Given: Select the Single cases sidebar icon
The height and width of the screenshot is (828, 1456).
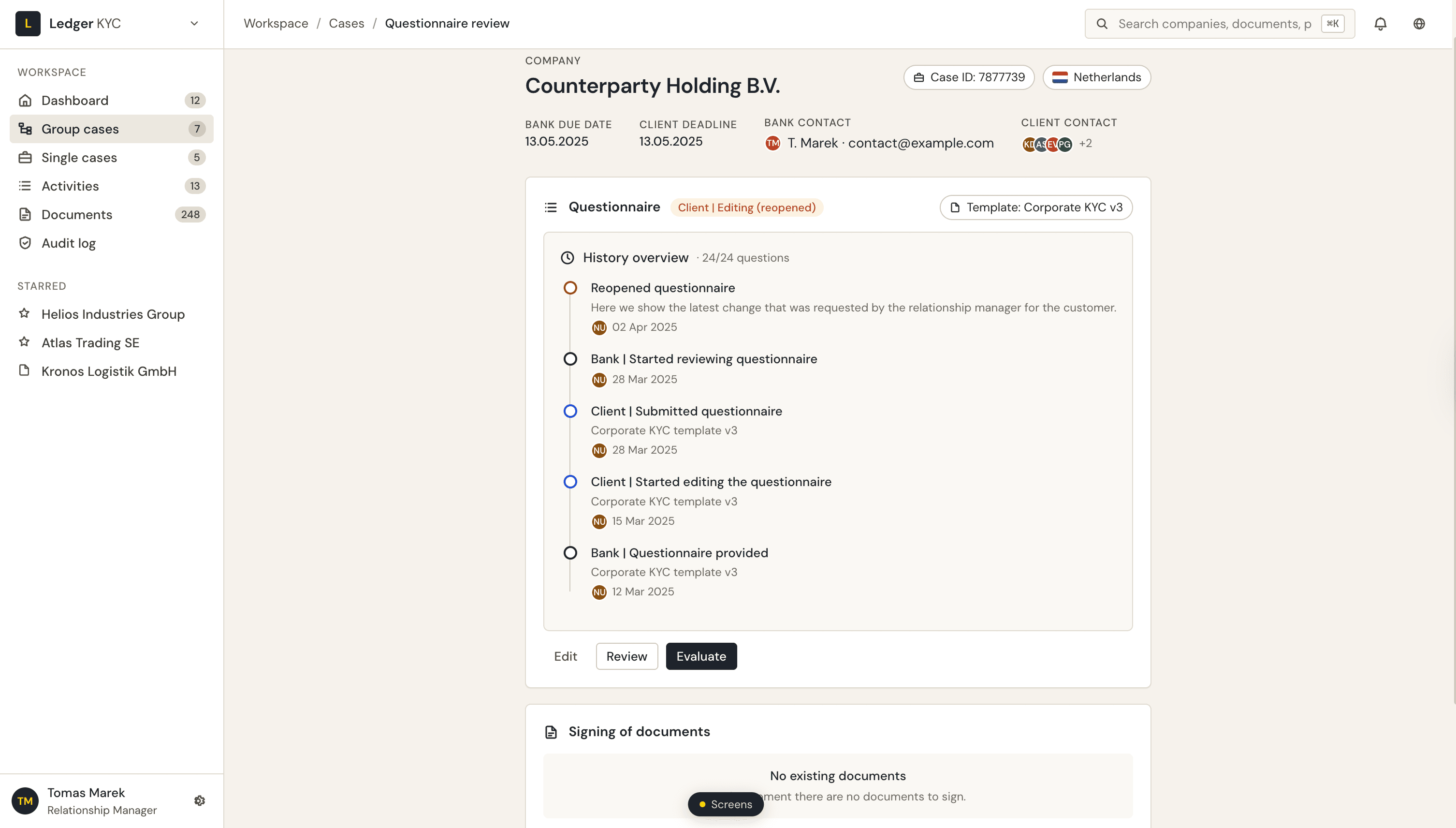Looking at the screenshot, I should [26, 158].
